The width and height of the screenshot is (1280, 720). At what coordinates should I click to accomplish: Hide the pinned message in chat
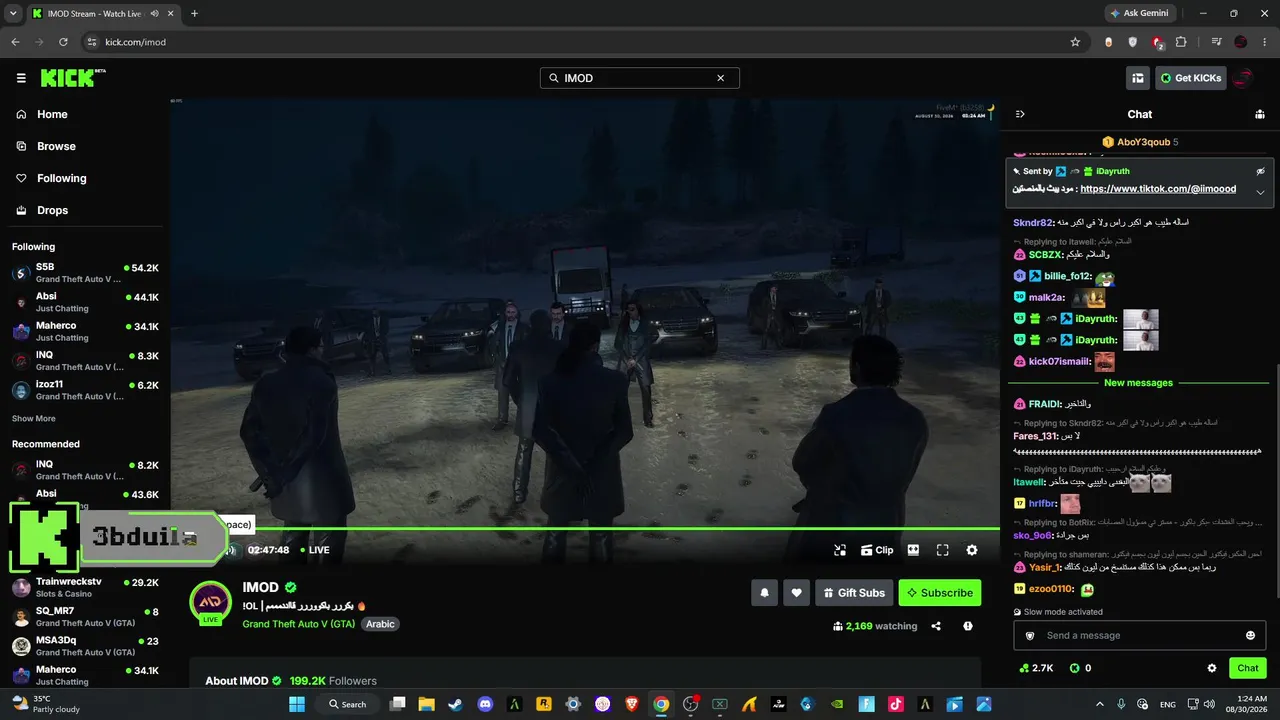1261,171
